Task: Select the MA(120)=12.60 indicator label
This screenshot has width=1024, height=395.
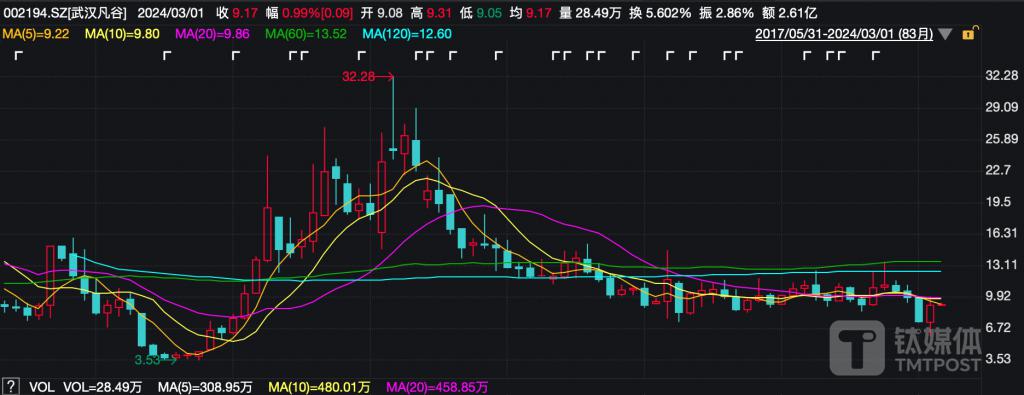Action: 407,34
